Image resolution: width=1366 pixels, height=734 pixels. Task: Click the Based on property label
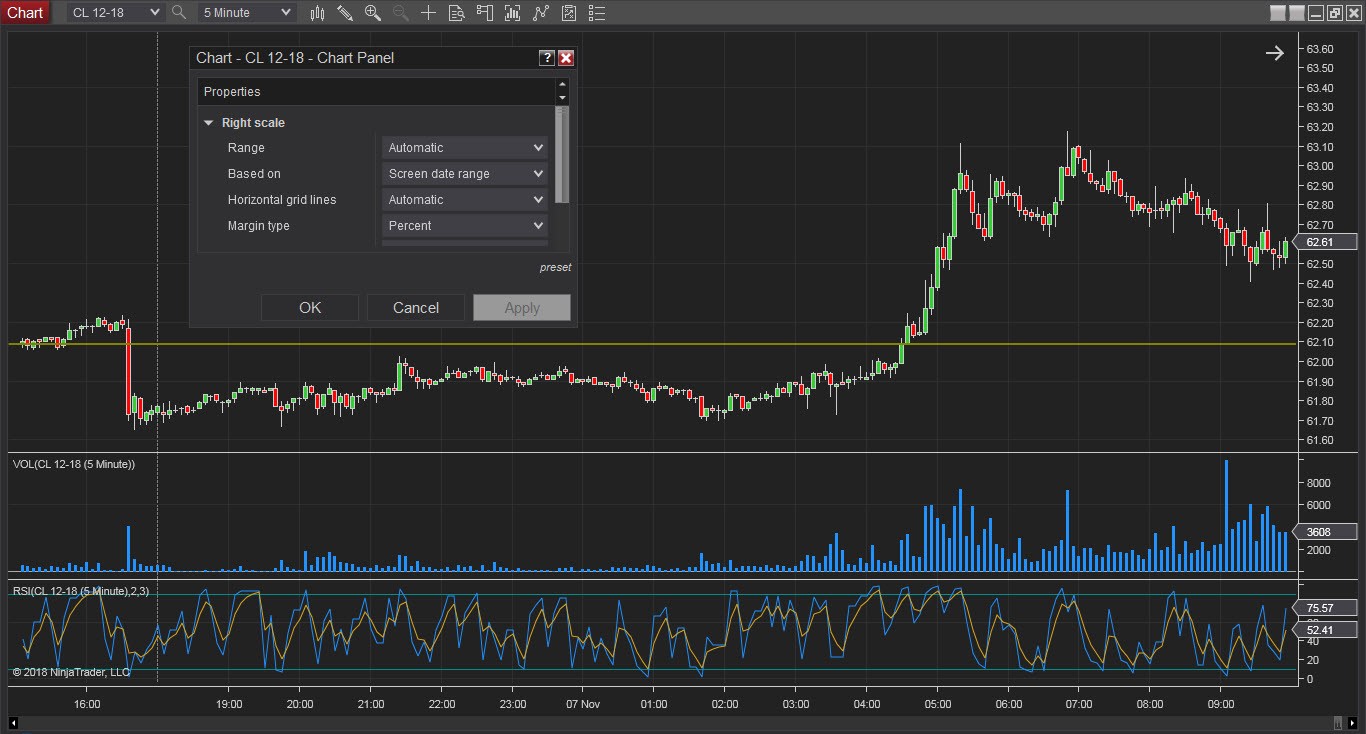coord(254,174)
